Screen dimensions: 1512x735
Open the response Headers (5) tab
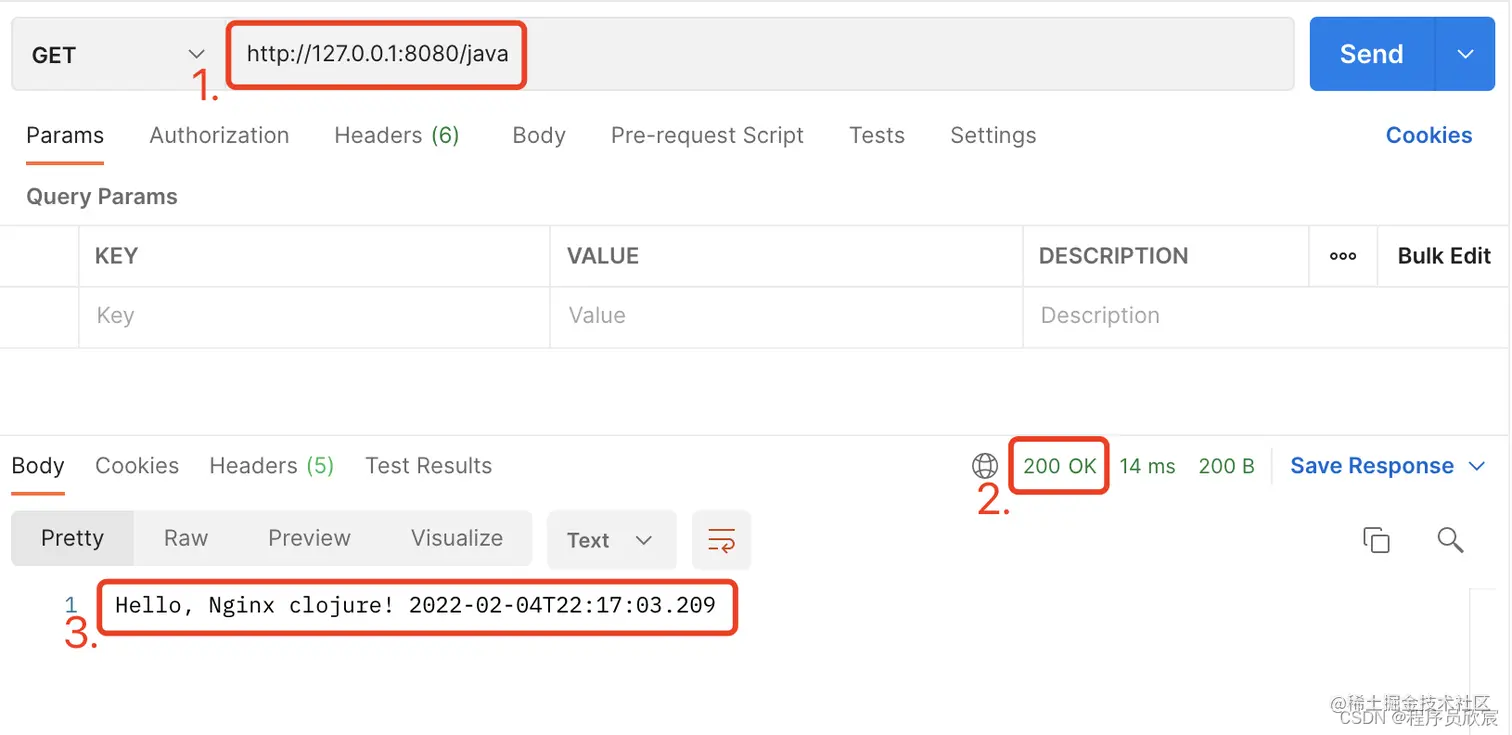point(271,466)
